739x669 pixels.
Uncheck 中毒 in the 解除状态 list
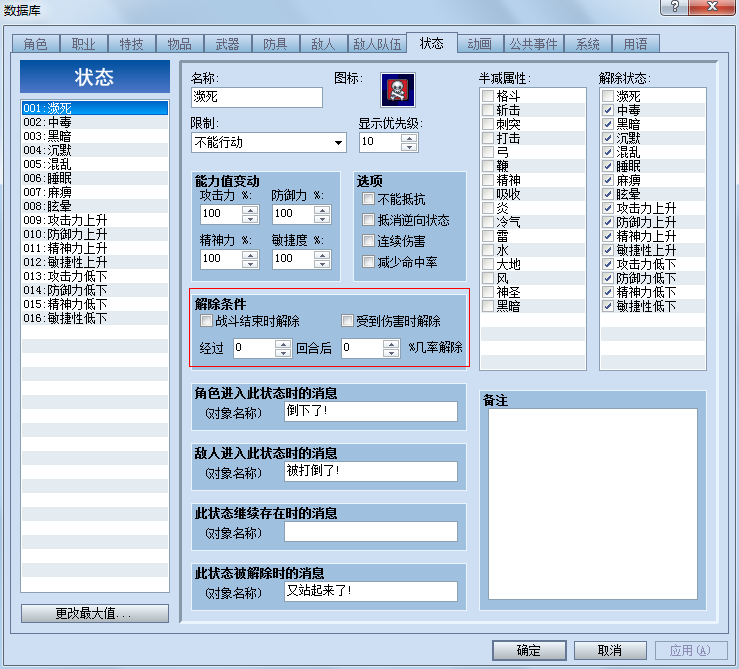click(608, 110)
